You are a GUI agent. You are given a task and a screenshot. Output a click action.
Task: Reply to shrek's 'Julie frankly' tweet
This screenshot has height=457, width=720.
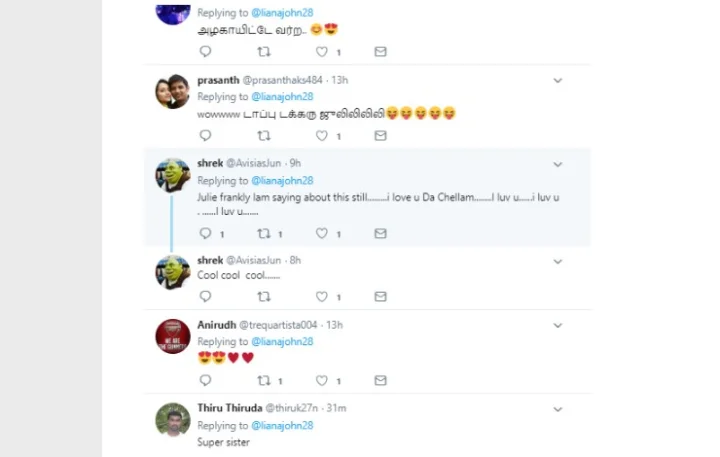(x=205, y=234)
